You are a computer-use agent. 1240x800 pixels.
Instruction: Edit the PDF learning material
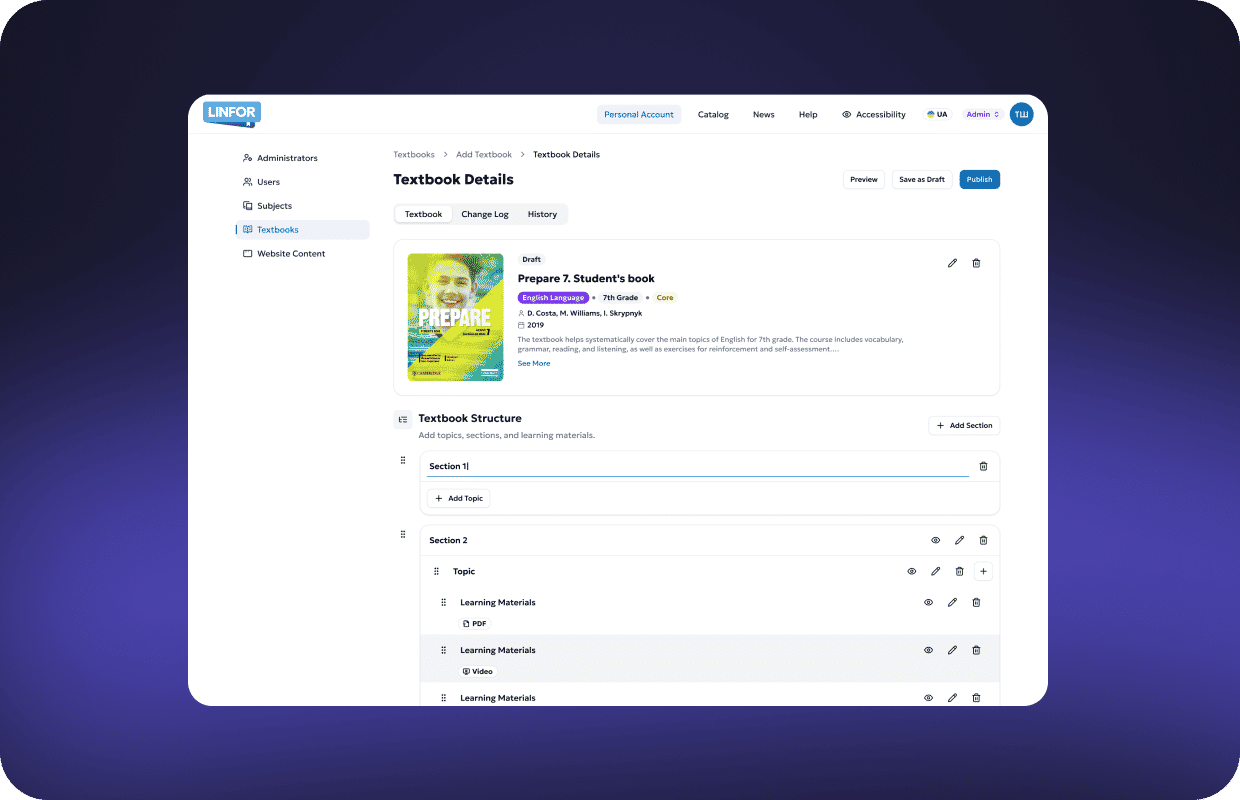click(x=952, y=603)
